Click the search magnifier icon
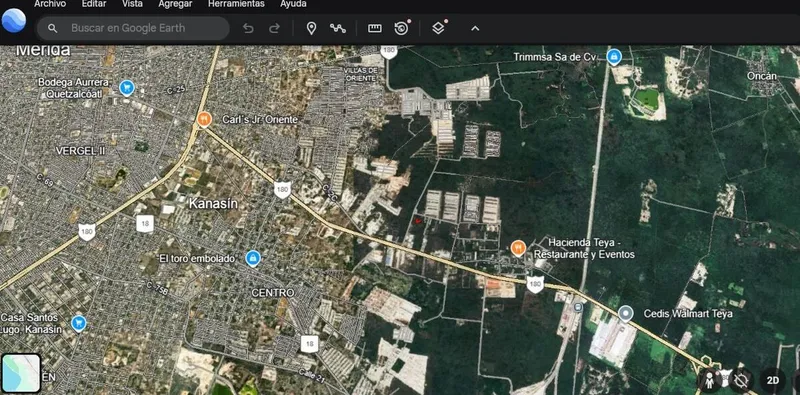The image size is (800, 395). click(53, 29)
